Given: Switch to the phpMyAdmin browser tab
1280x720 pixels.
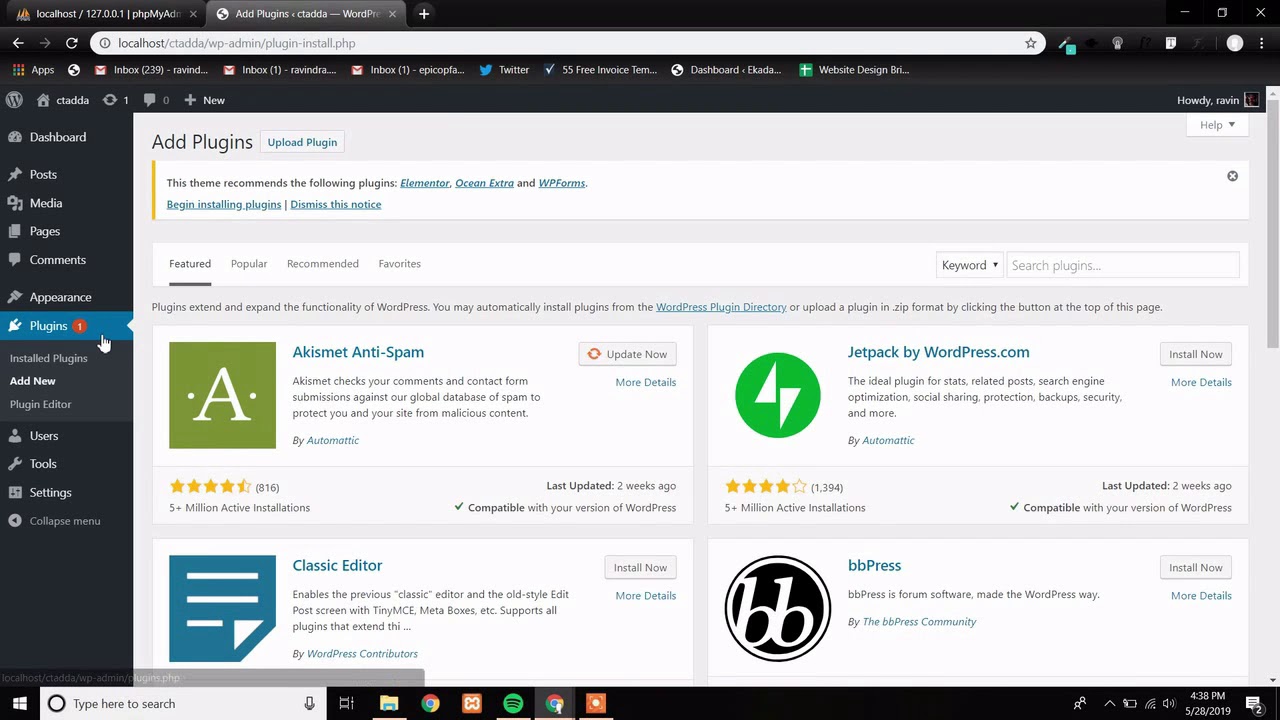Looking at the screenshot, I should click(105, 14).
